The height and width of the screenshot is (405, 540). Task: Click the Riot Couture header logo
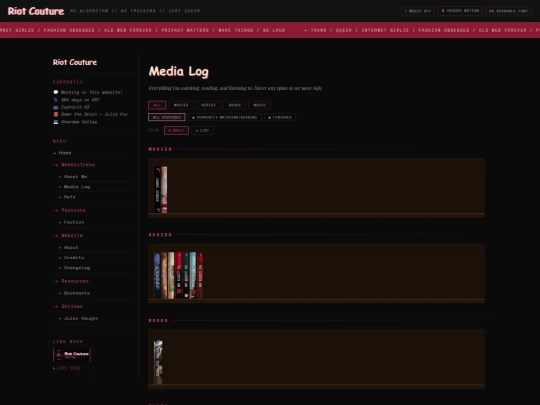coord(36,11)
